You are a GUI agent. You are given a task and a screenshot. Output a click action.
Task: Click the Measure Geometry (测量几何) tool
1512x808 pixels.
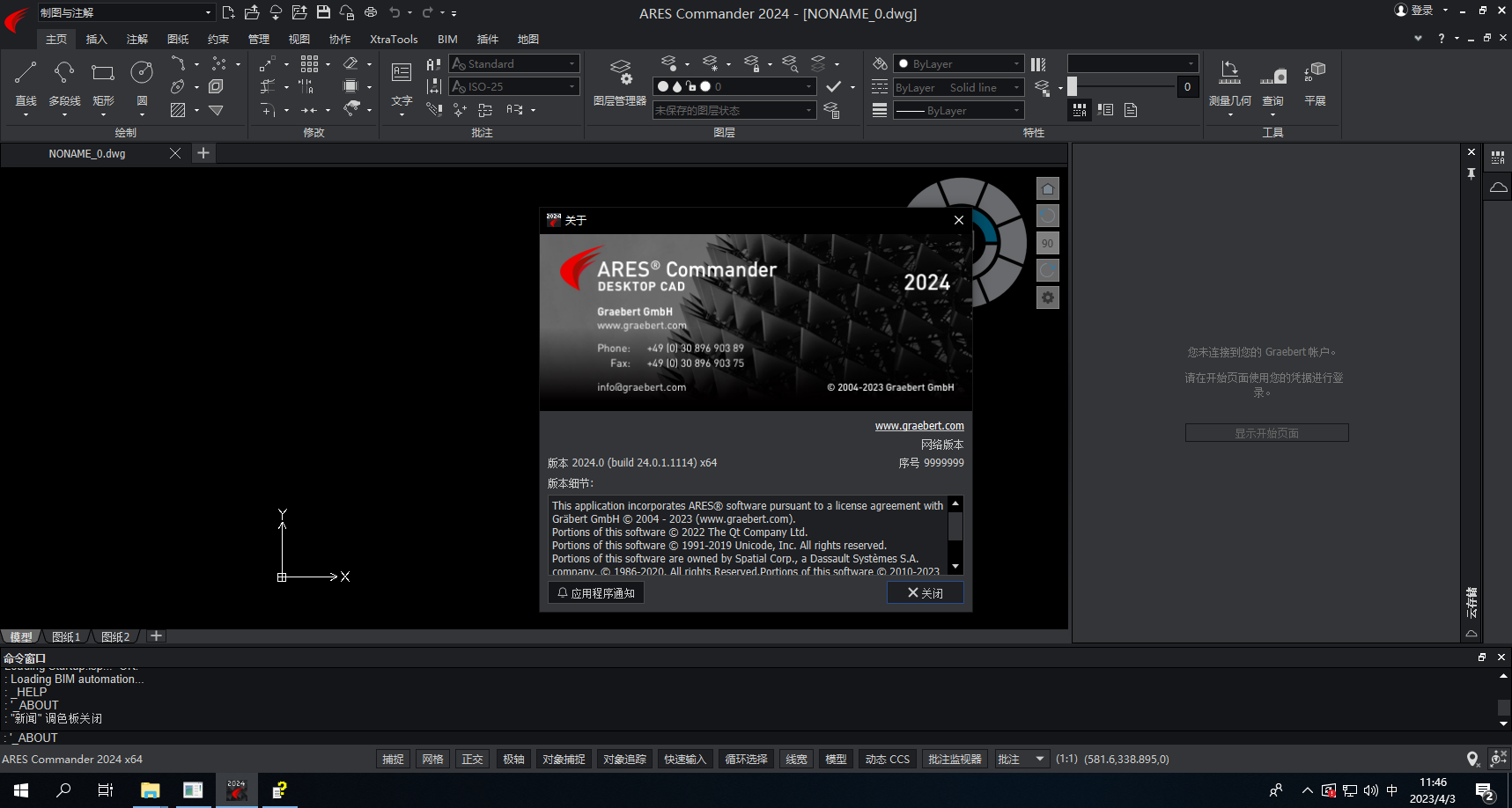click(x=1229, y=82)
